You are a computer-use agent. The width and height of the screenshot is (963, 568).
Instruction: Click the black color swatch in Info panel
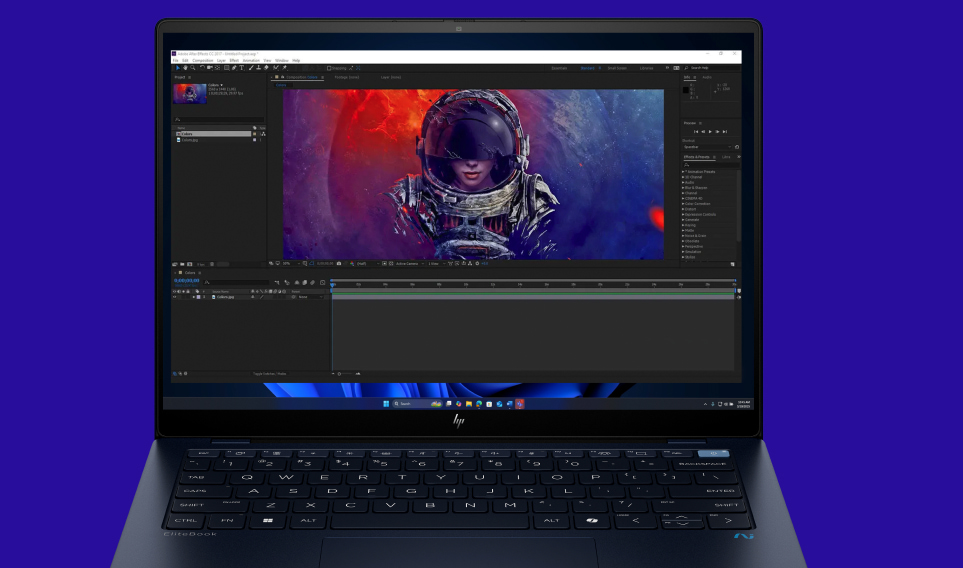(x=687, y=90)
